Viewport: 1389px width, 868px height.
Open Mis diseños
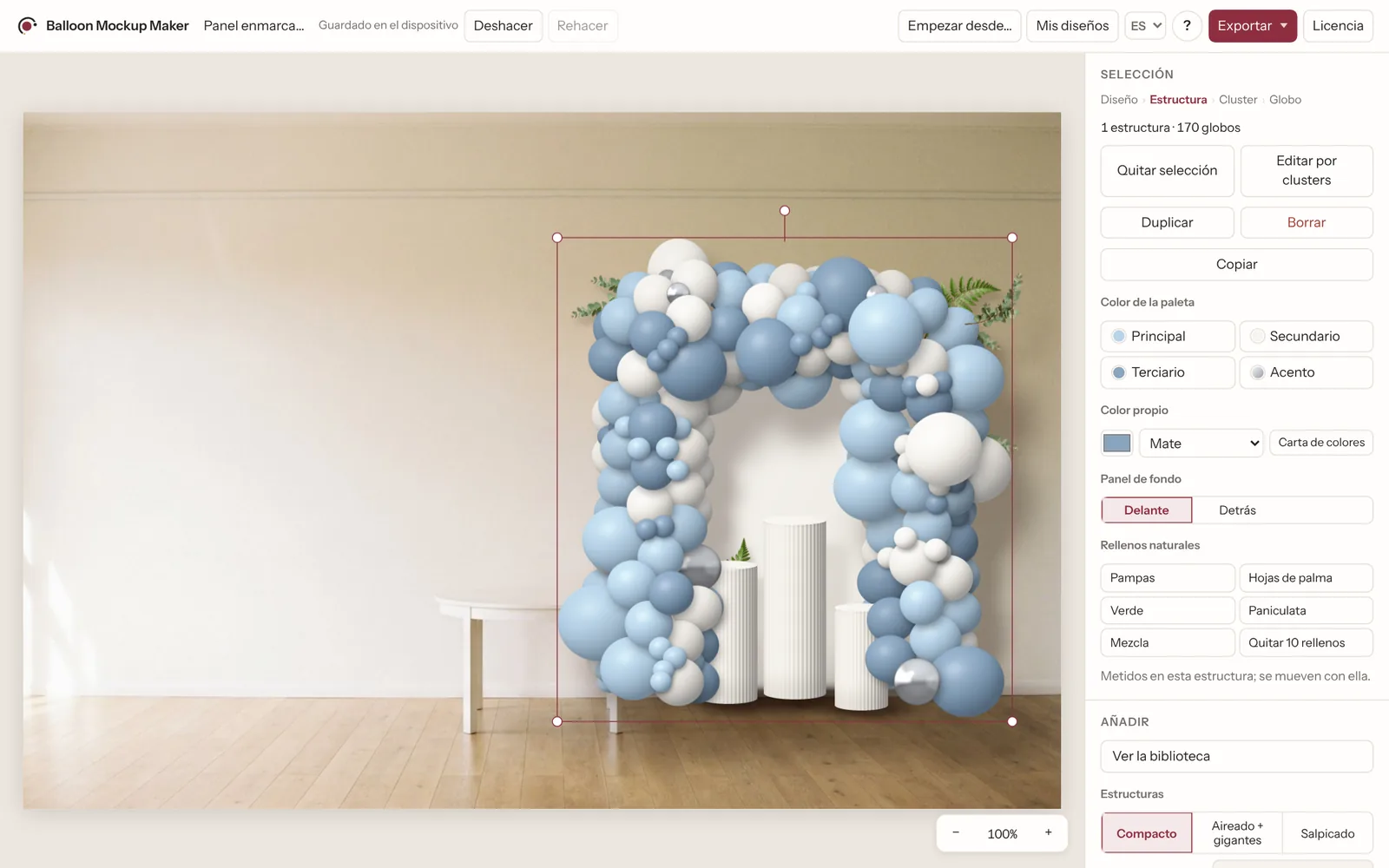pos(1072,26)
